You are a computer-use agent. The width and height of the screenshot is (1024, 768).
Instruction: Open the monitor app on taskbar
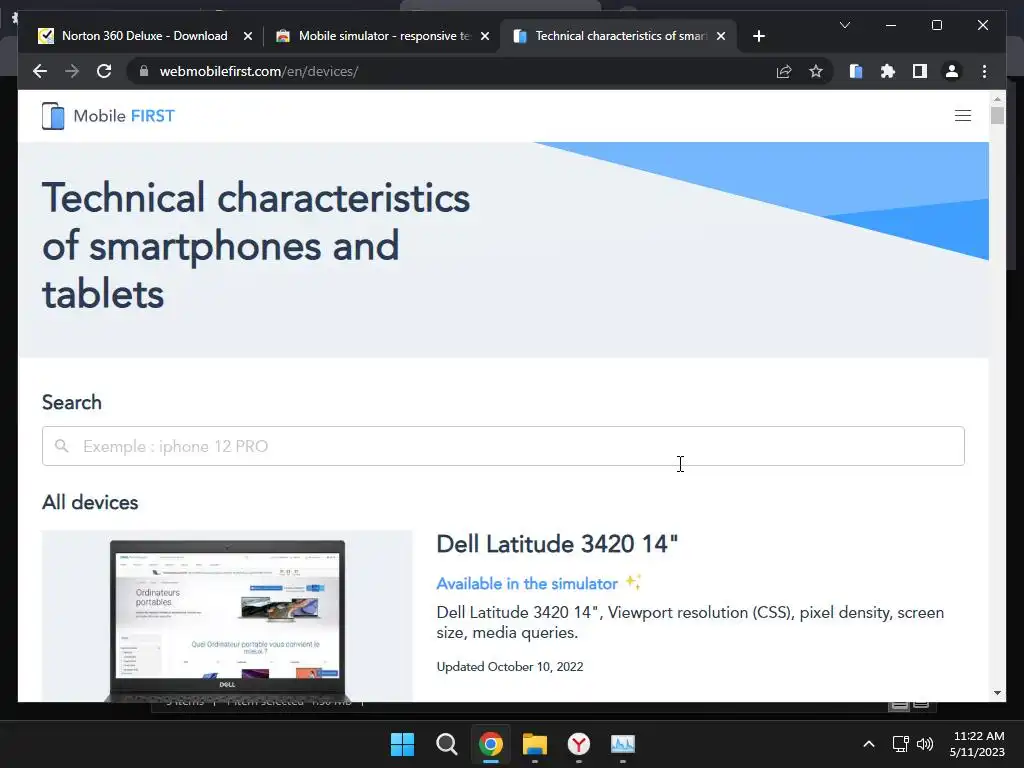click(622, 744)
